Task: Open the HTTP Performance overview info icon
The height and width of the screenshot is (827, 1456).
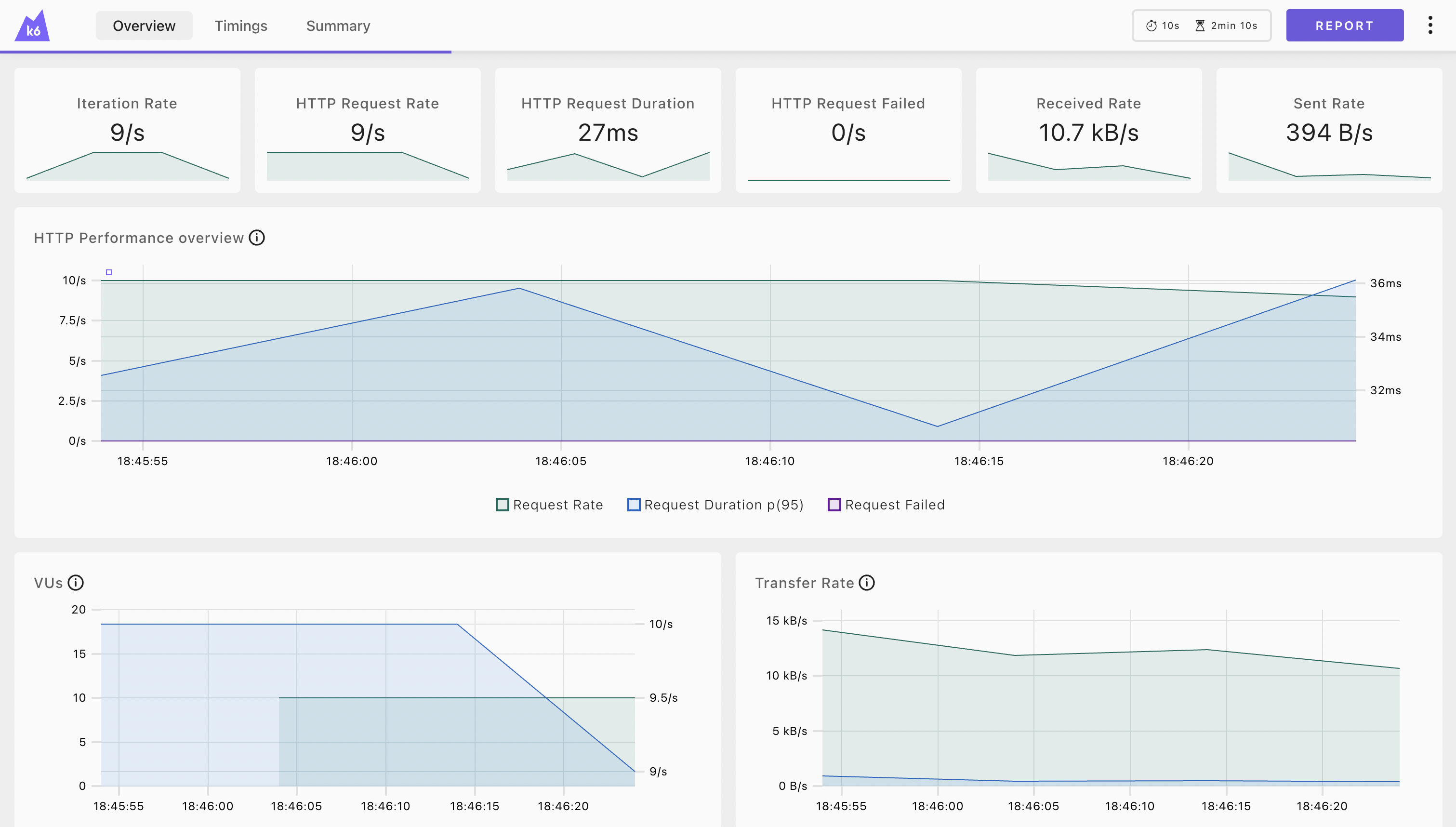Action: click(257, 238)
